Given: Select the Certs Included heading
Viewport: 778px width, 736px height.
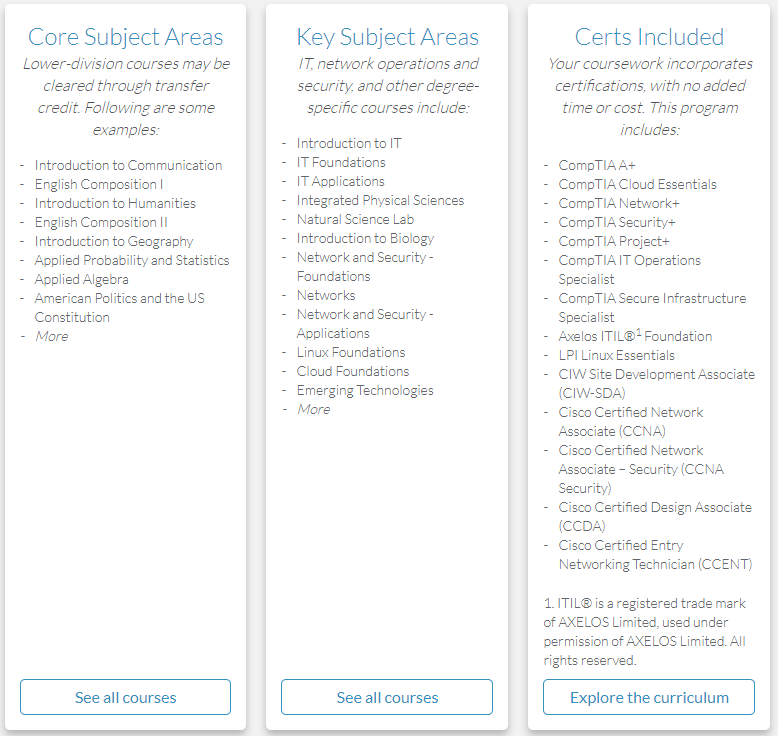Looking at the screenshot, I should tap(649, 37).
